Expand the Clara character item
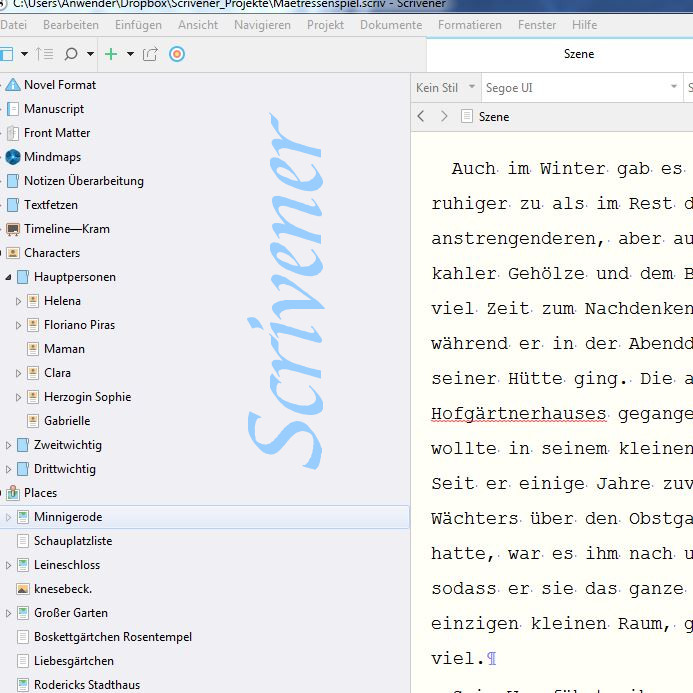The image size is (693, 693). [x=18, y=373]
